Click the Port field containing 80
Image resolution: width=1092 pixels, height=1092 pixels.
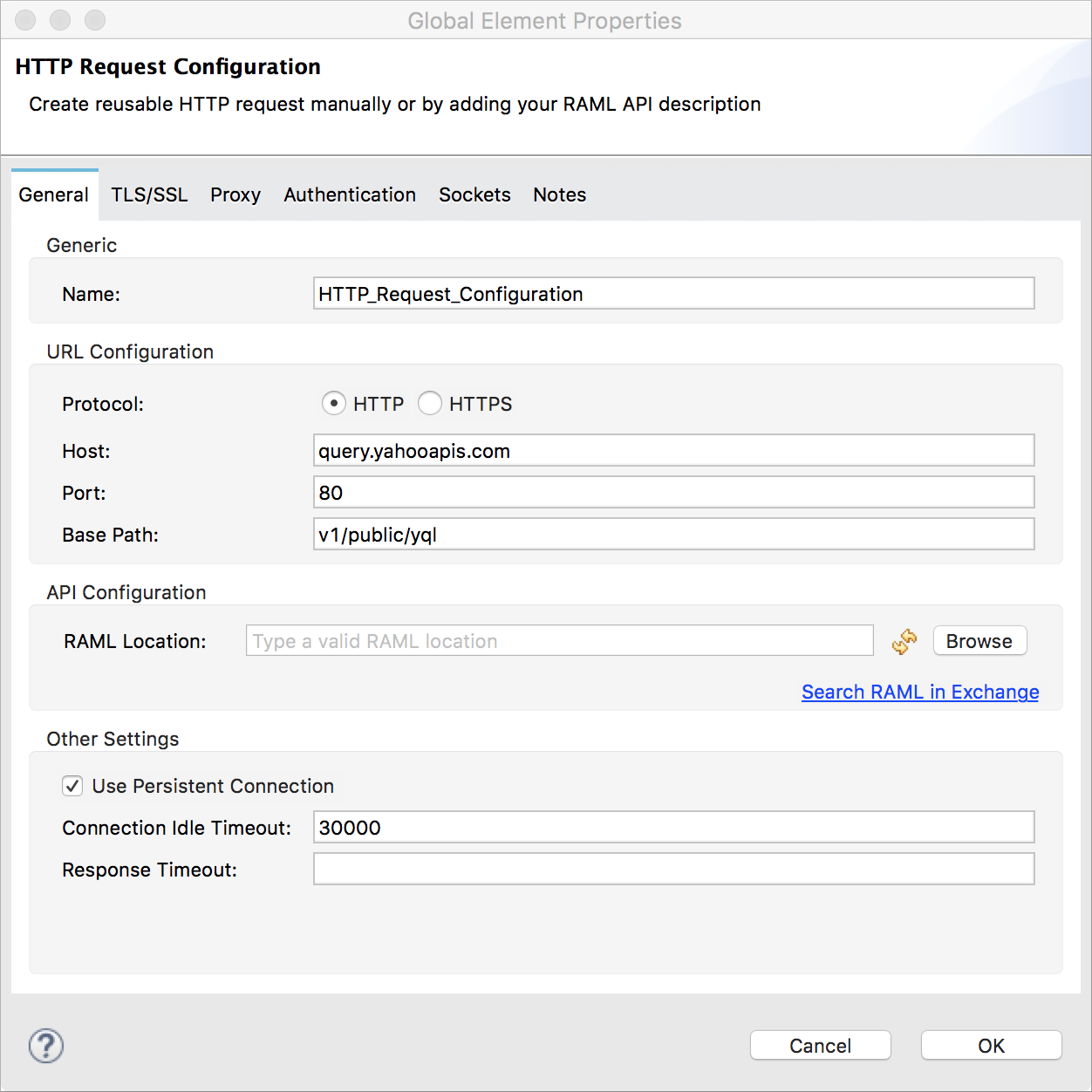point(673,492)
